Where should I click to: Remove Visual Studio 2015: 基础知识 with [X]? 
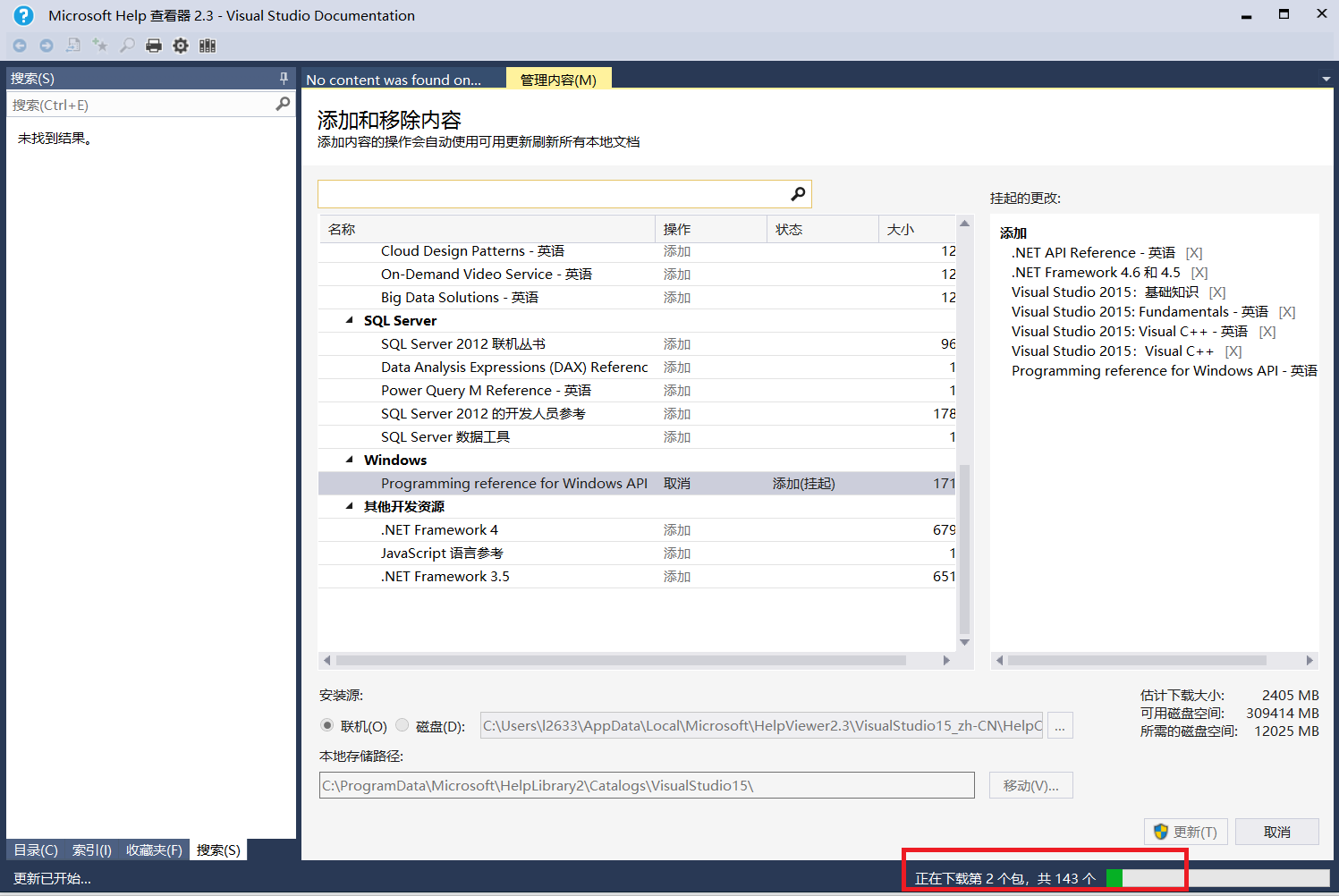click(x=1217, y=292)
